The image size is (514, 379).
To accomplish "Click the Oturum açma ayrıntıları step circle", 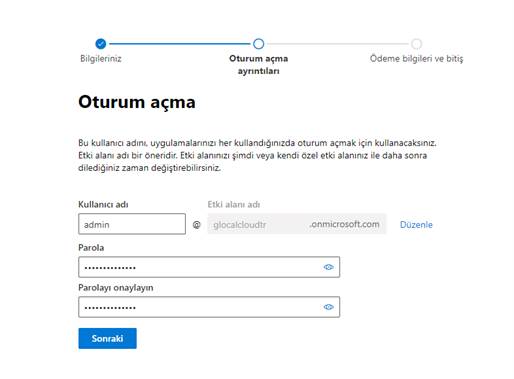I will click(x=258, y=44).
